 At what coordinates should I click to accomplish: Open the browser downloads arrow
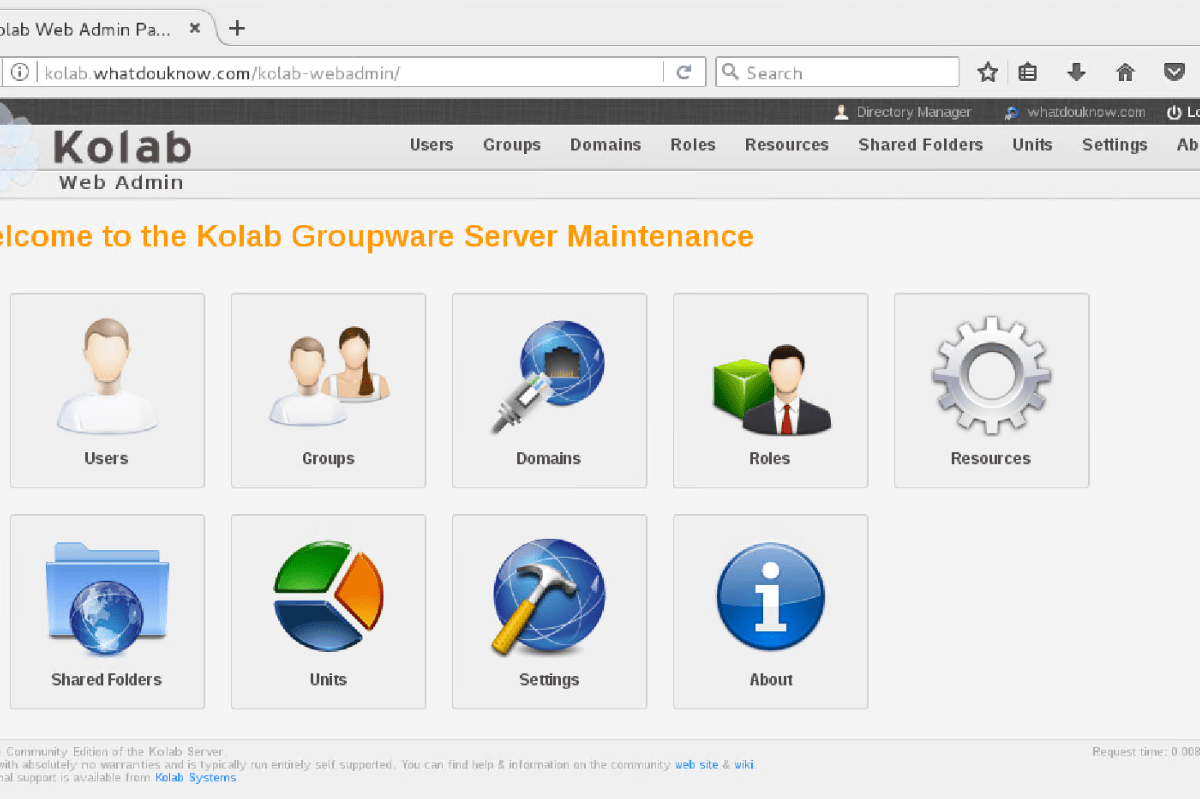click(1076, 72)
